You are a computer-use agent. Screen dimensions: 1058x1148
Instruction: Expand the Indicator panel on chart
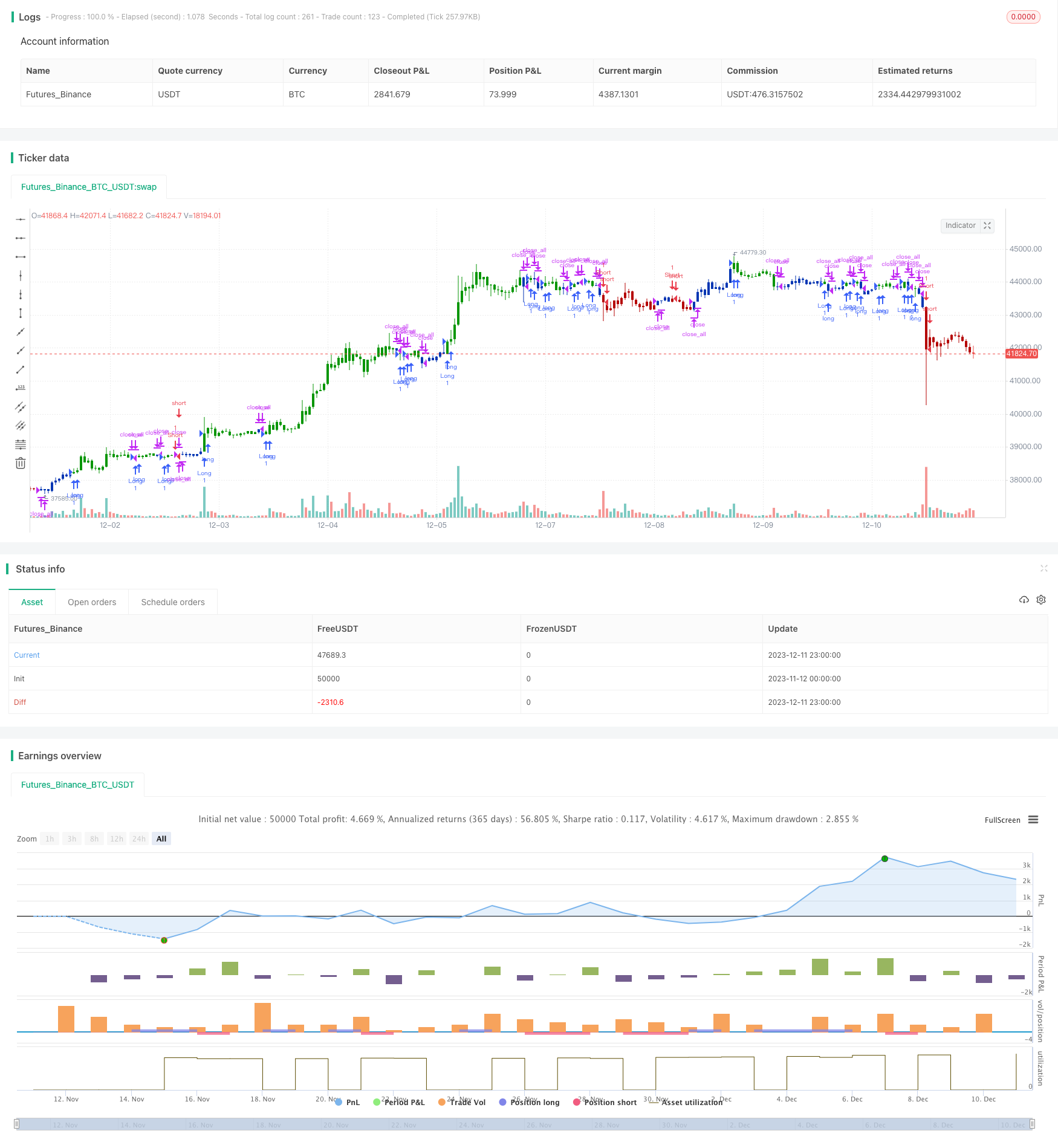coord(987,225)
